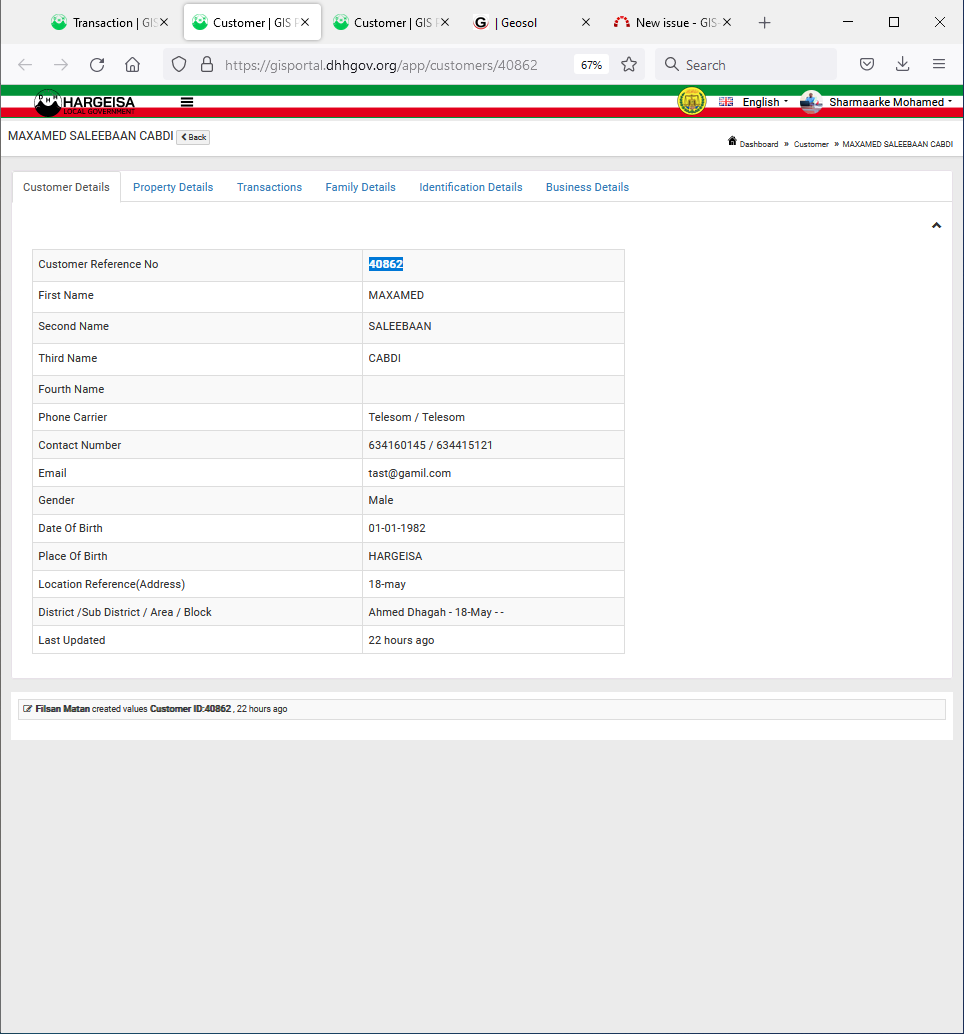964x1034 pixels.
Task: Click Last Updated value 22 hours ago
Action: (x=401, y=640)
